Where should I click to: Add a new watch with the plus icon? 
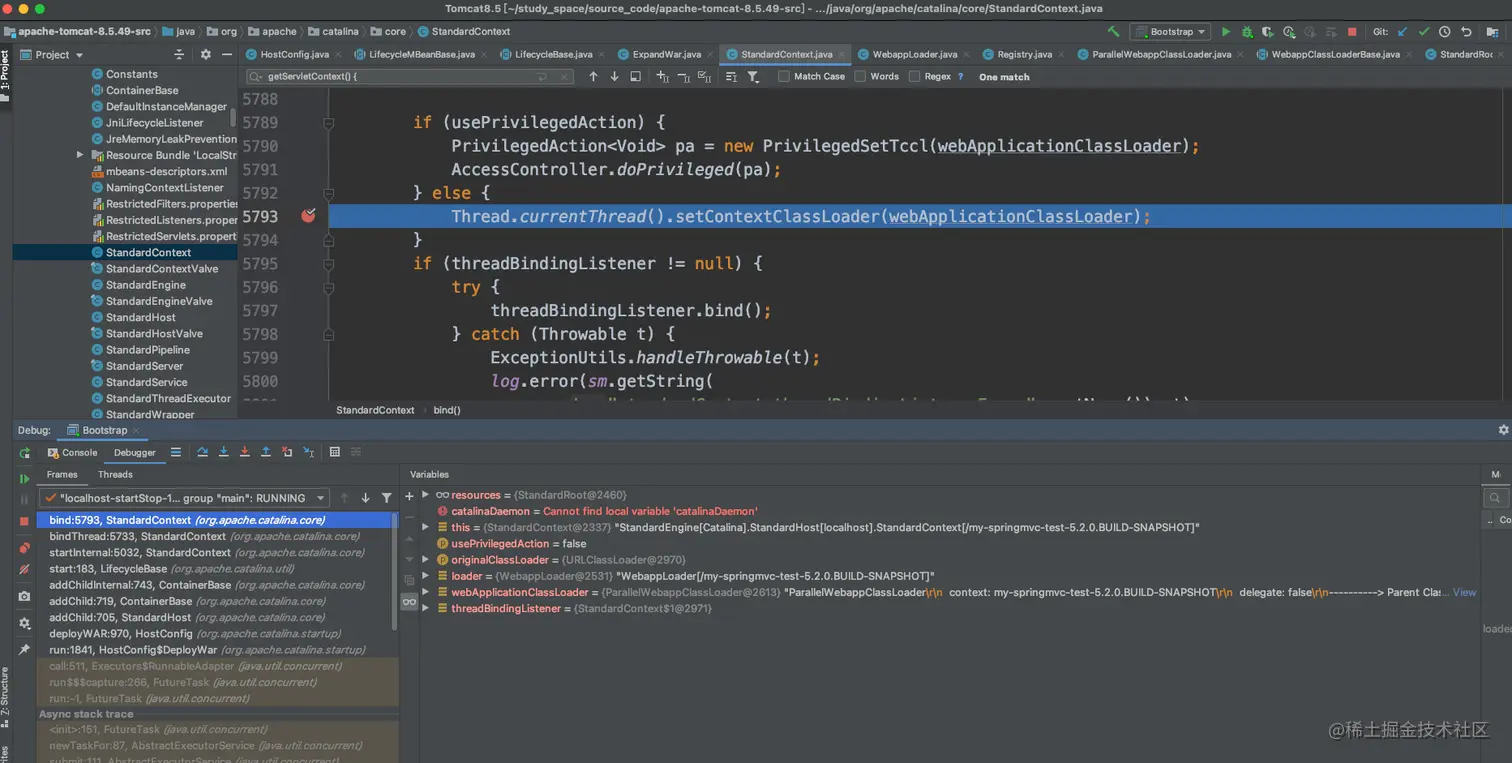(x=409, y=496)
